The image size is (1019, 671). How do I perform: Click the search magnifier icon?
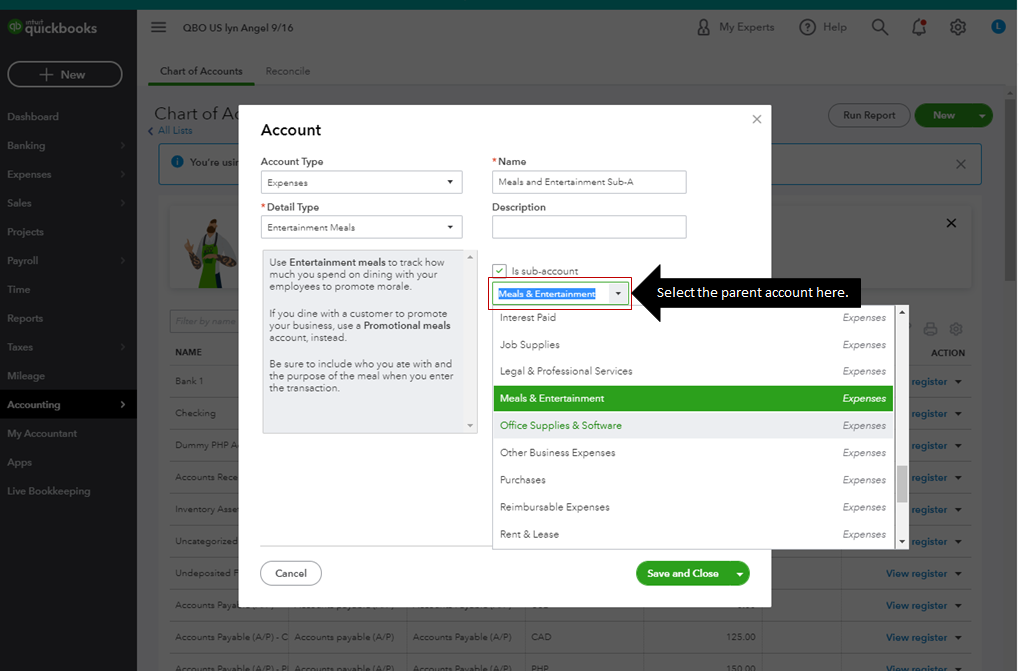(x=879, y=27)
